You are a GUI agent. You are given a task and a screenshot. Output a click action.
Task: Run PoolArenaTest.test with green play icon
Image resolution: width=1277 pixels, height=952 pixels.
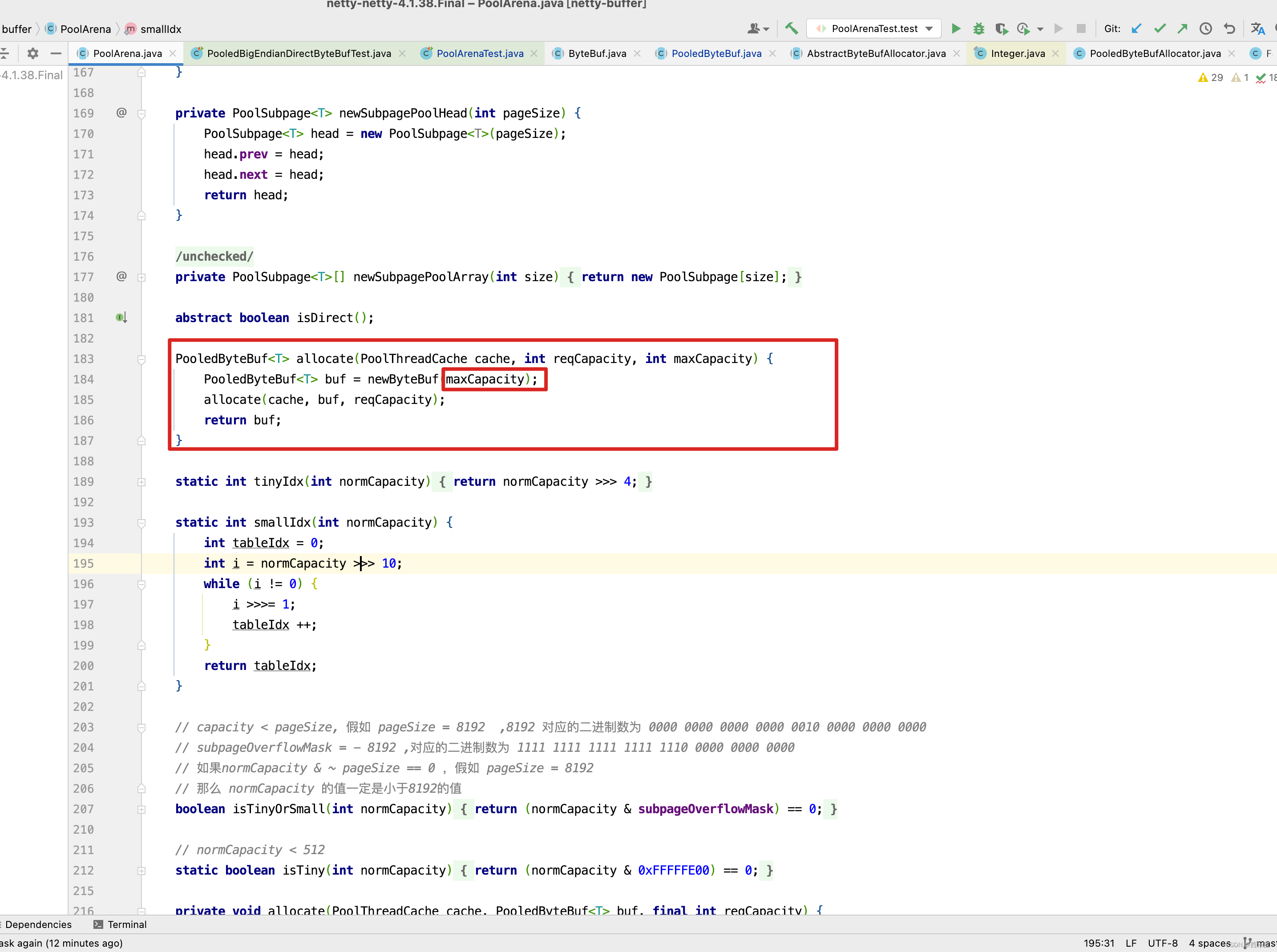pos(955,28)
